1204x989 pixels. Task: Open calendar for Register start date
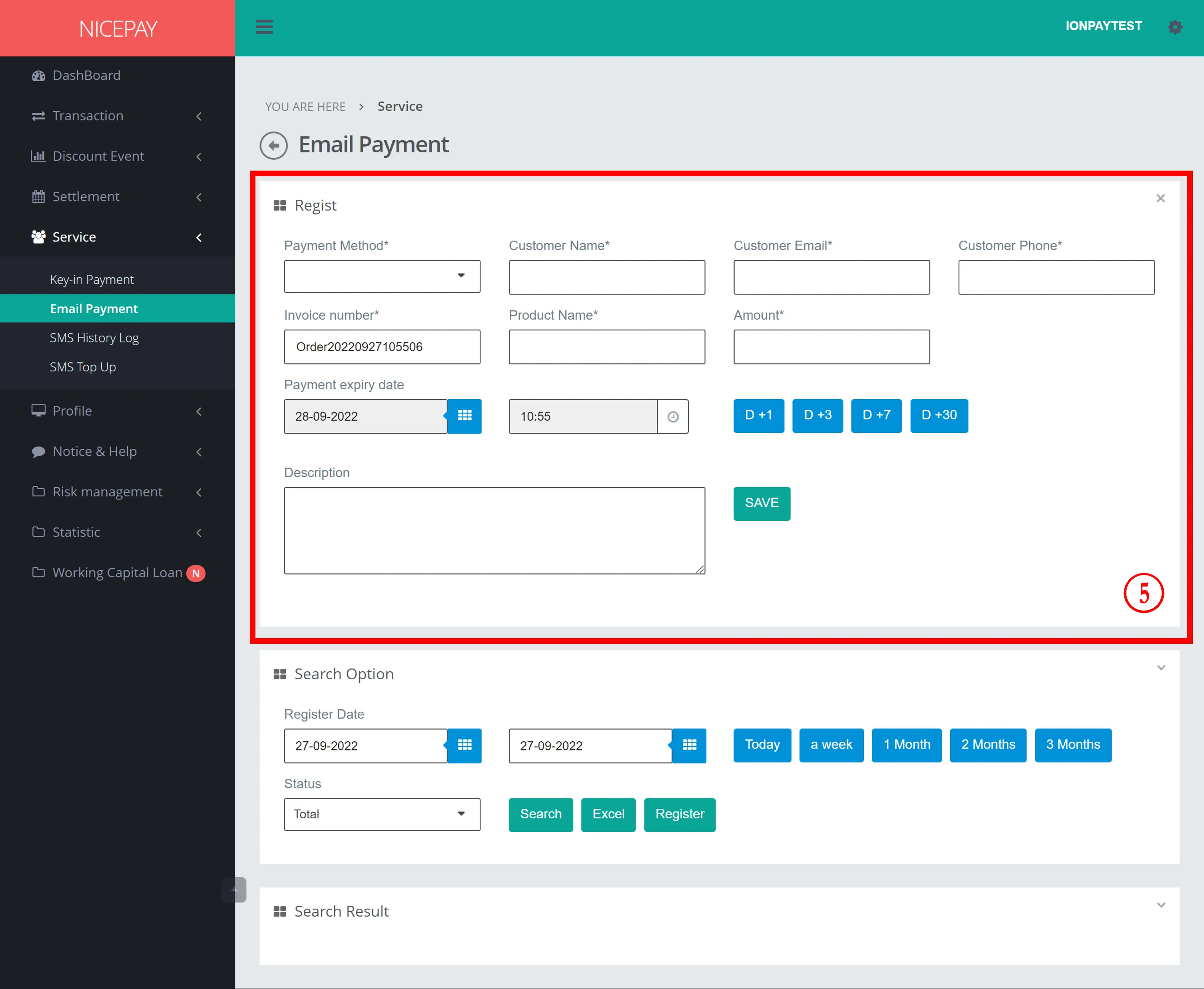pyautogui.click(x=464, y=745)
